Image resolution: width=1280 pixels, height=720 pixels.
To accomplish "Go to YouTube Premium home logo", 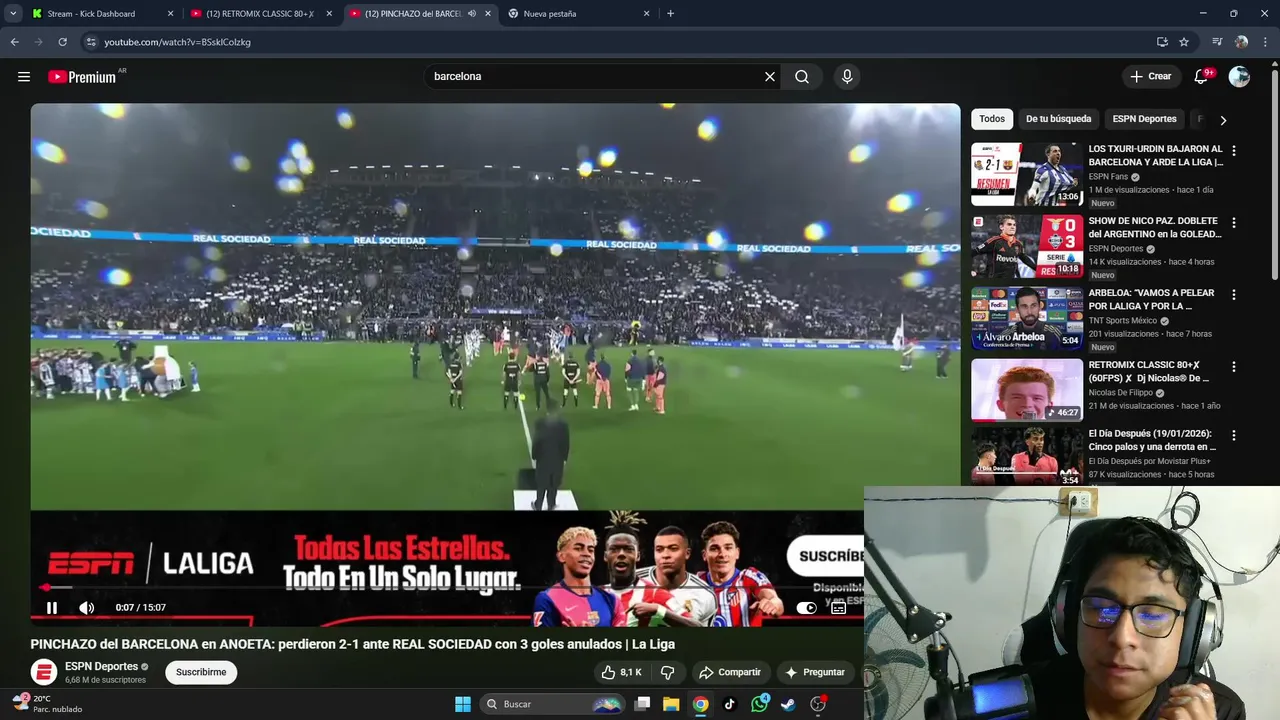I will coord(82,77).
